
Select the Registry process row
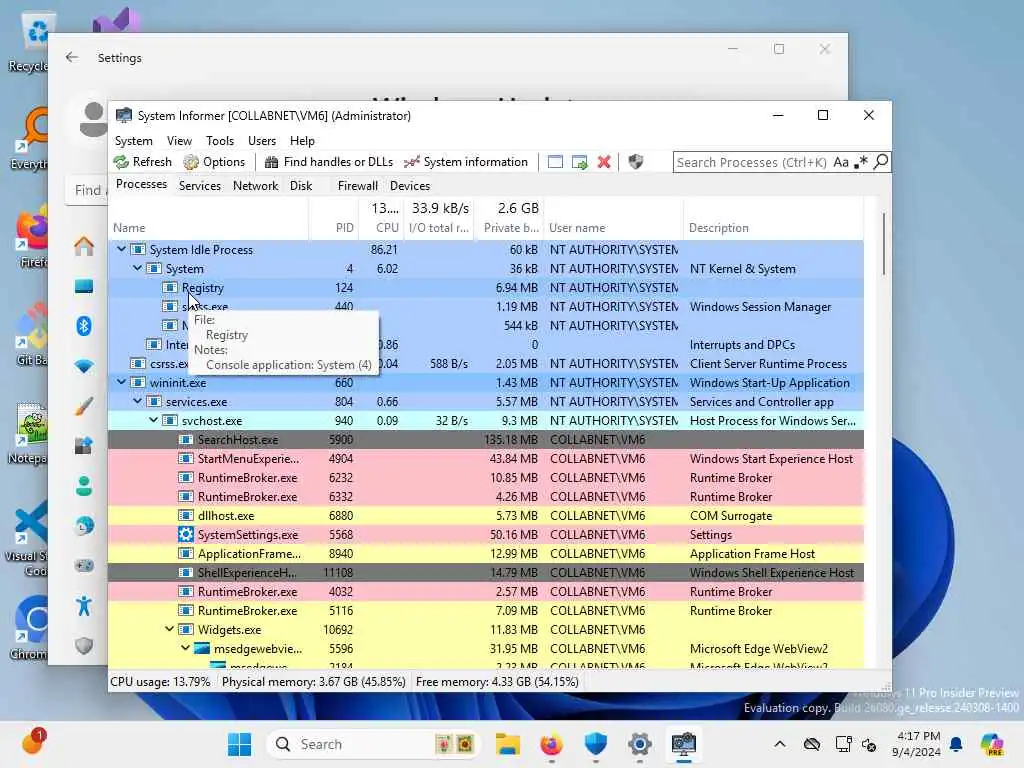[x=486, y=287]
